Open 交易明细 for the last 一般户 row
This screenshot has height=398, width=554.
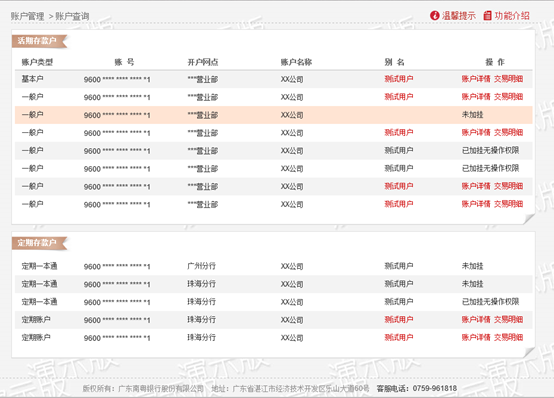click(508, 204)
